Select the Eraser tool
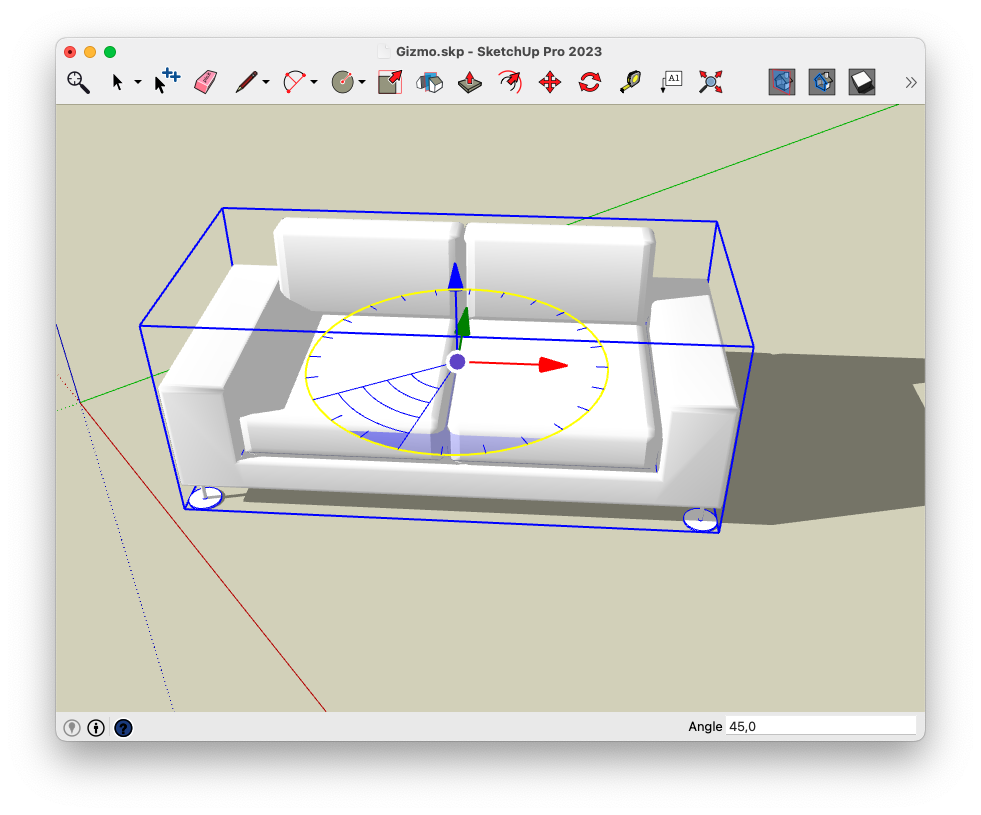Viewport: 981px width, 815px height. (x=205, y=82)
